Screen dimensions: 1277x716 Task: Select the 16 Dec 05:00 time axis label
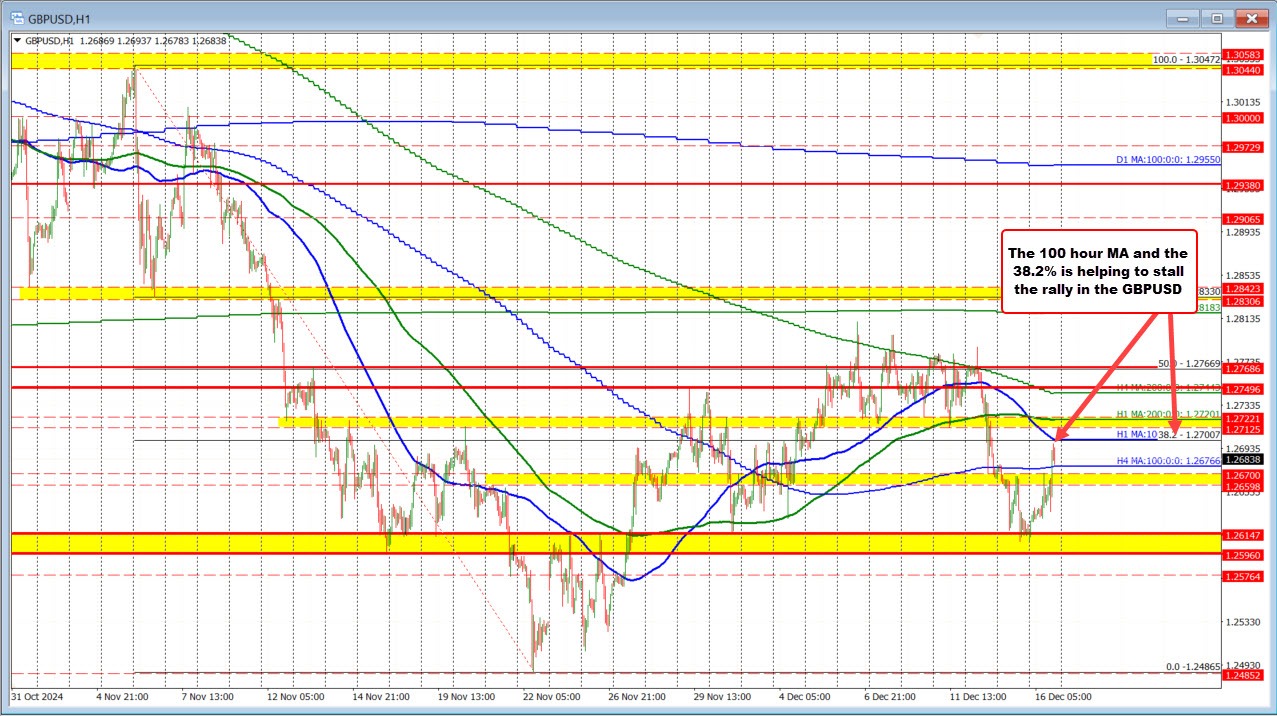click(1065, 696)
